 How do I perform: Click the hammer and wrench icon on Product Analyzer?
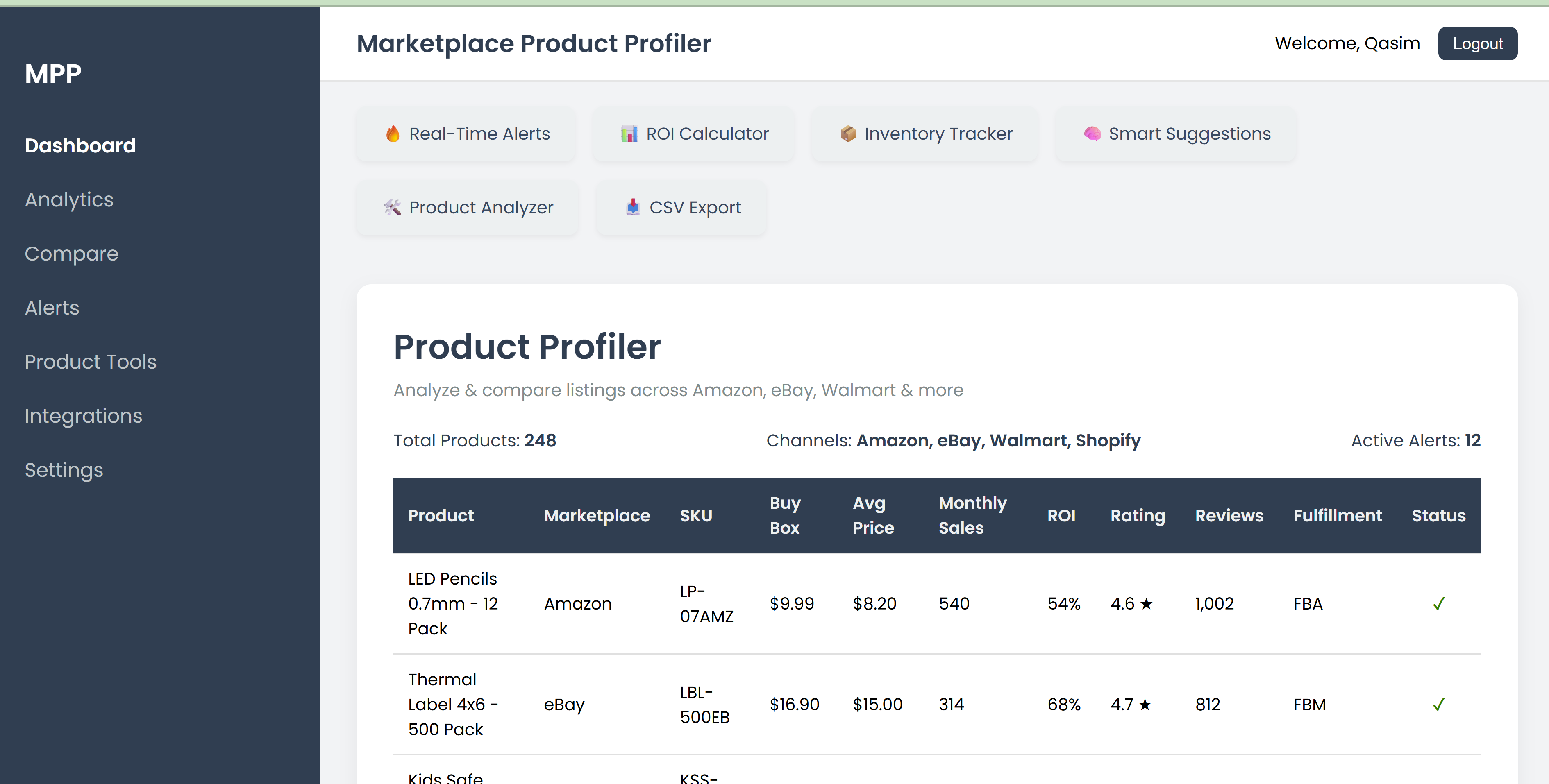[x=393, y=207]
